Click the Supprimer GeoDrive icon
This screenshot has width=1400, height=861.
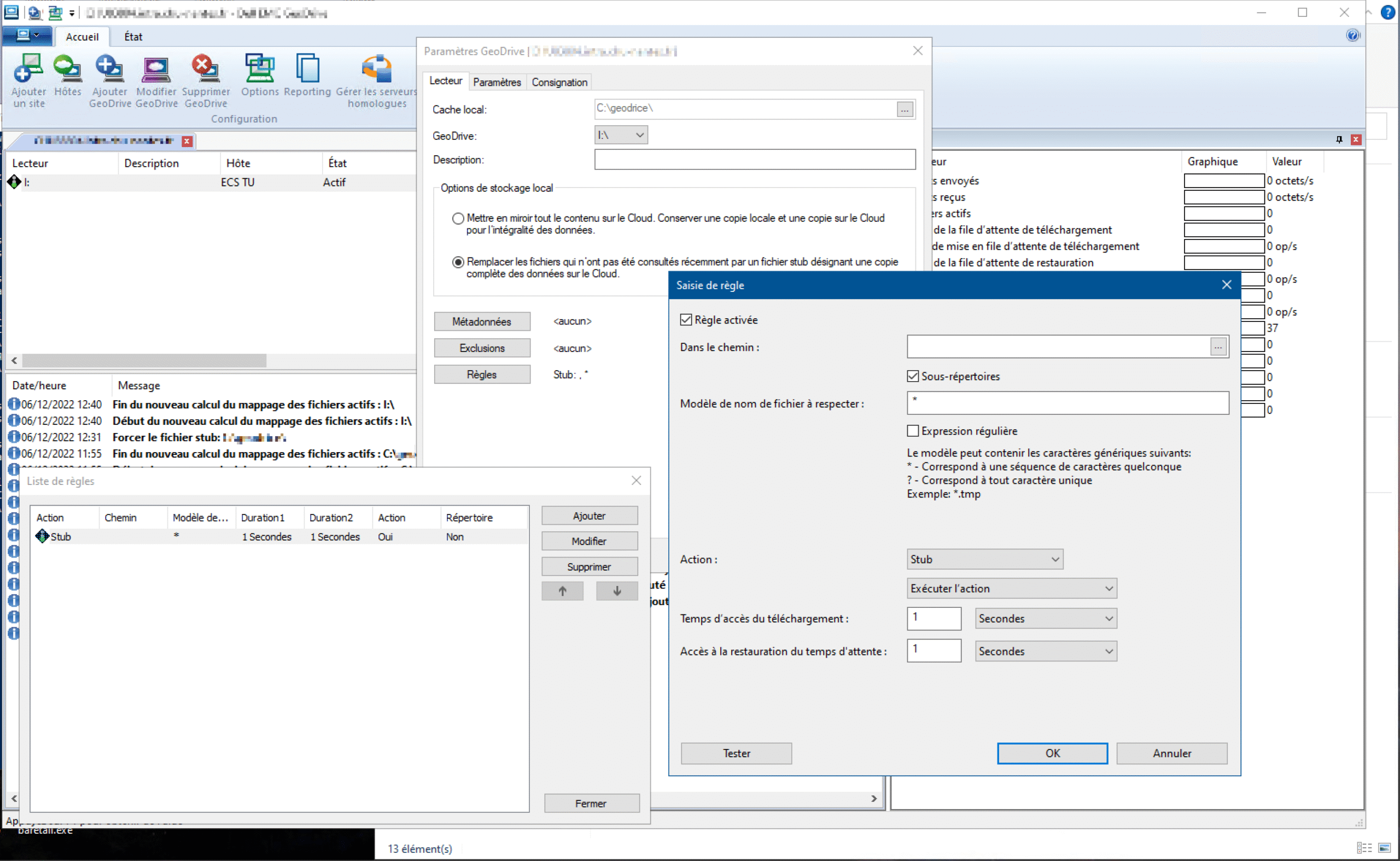coord(205,69)
